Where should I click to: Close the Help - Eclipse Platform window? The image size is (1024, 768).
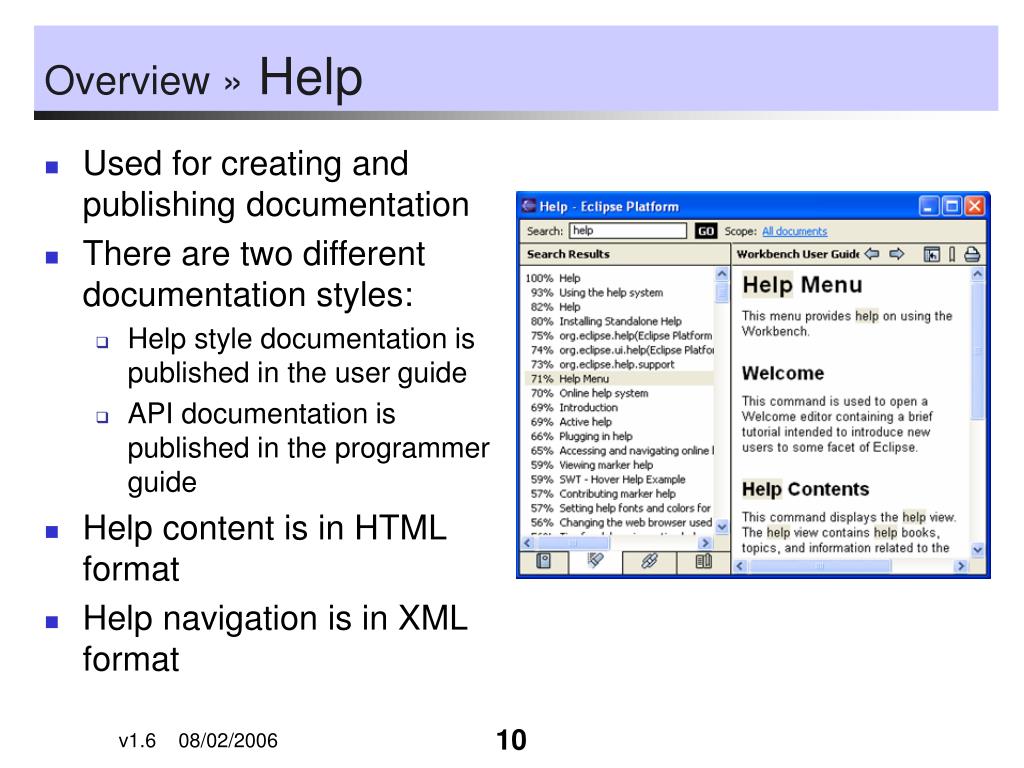974,206
